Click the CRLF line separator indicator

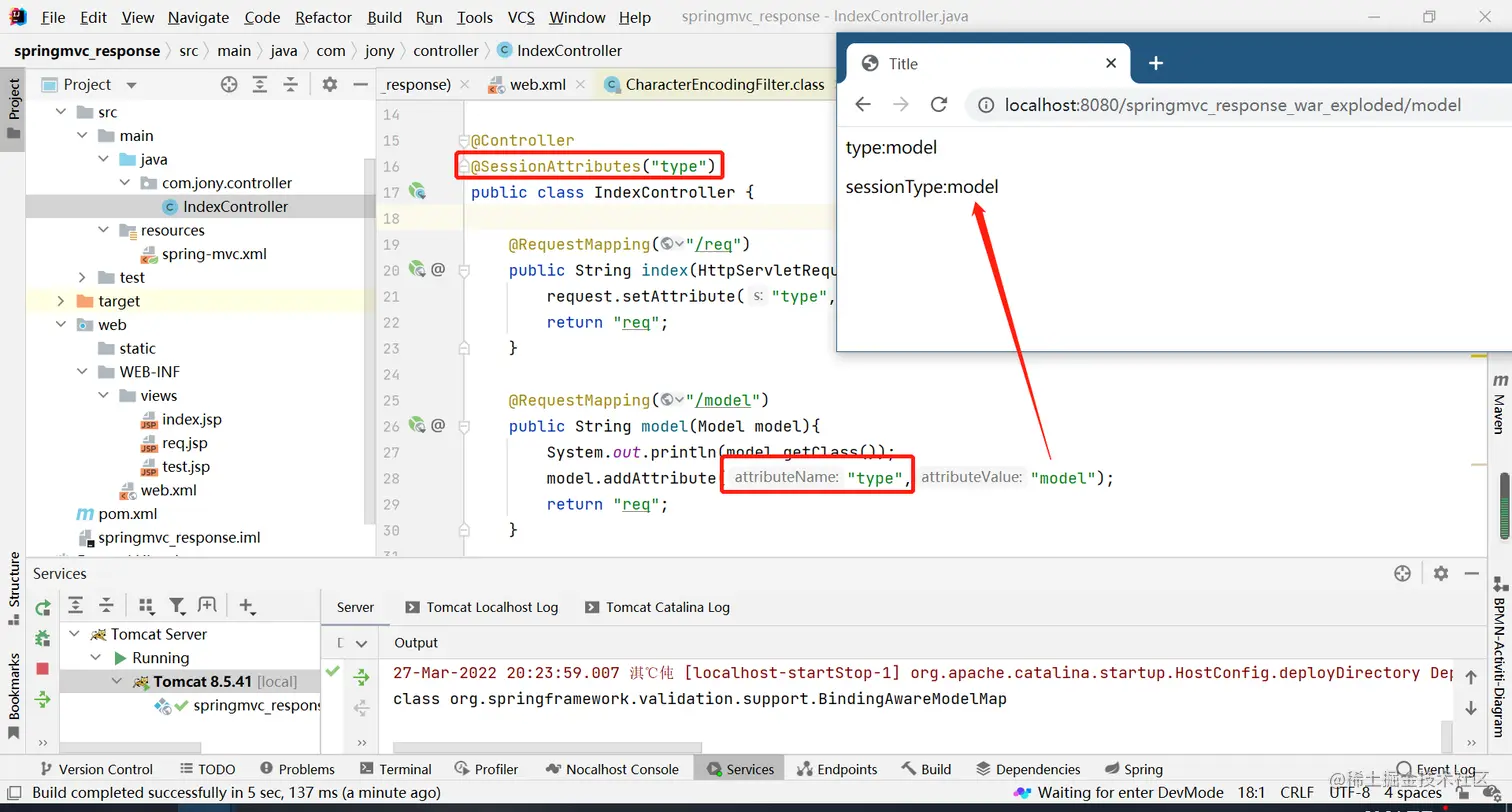point(1298,793)
